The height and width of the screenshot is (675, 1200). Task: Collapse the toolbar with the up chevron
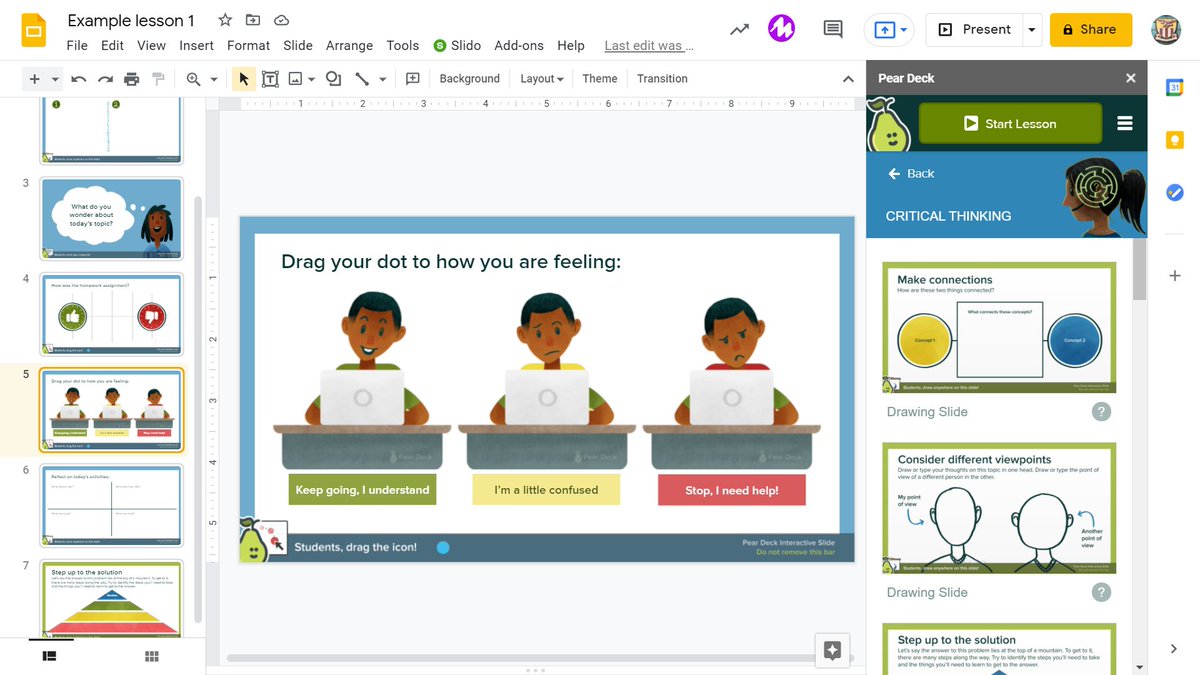tap(848, 79)
